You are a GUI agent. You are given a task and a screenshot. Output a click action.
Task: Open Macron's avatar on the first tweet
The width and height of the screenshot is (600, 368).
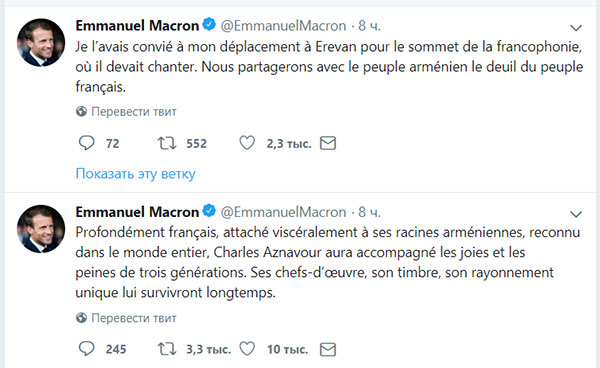pos(41,42)
